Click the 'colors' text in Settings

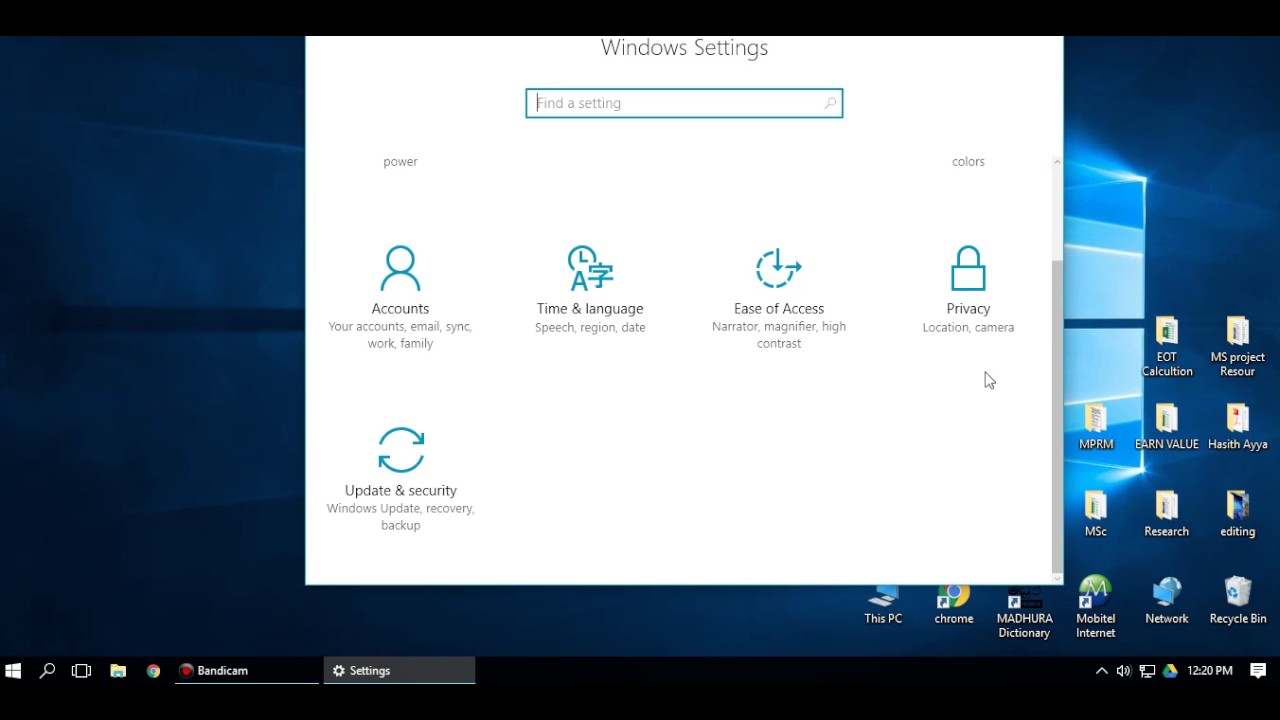(968, 162)
